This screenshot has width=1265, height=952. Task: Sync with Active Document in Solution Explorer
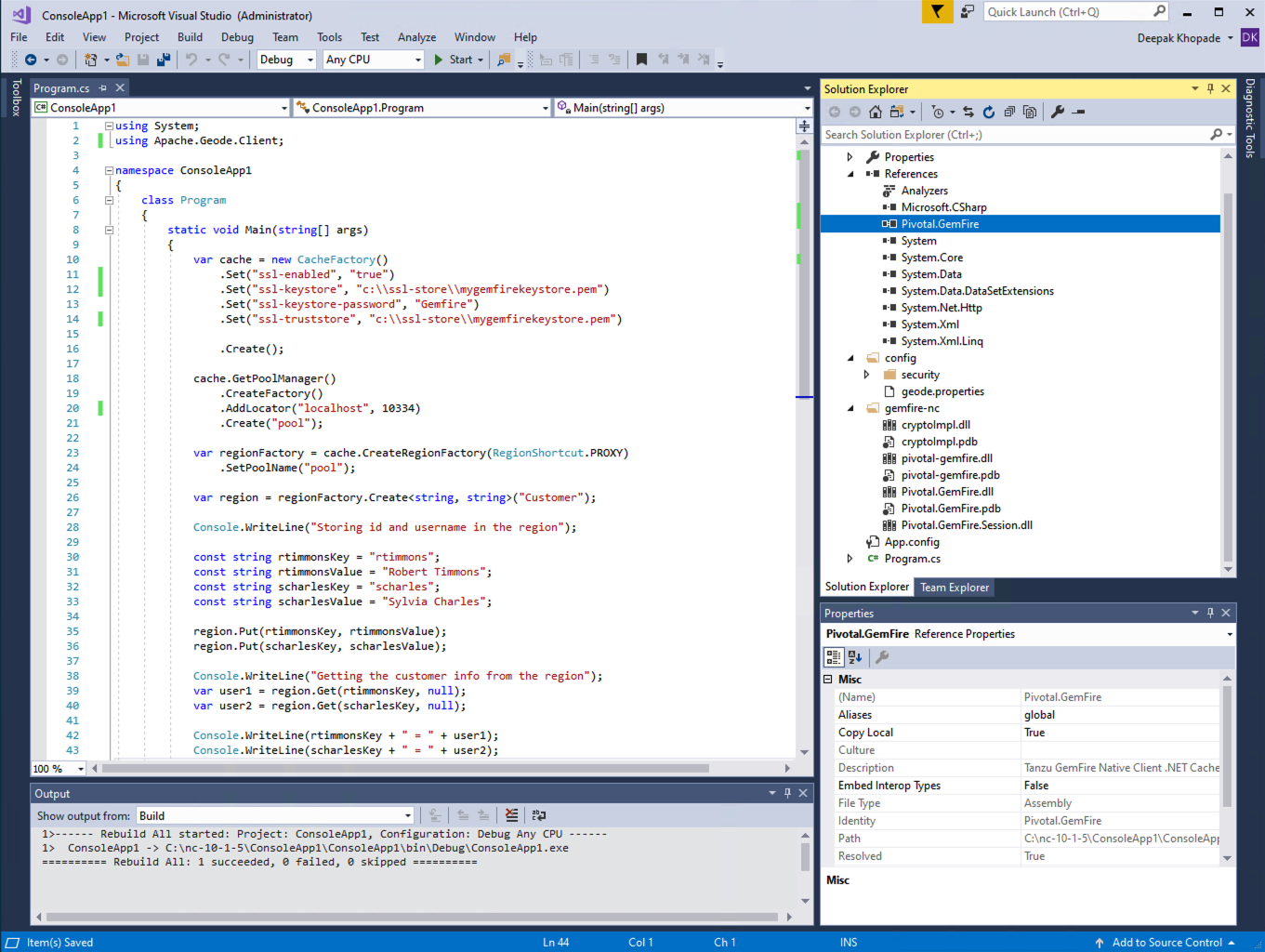click(969, 111)
